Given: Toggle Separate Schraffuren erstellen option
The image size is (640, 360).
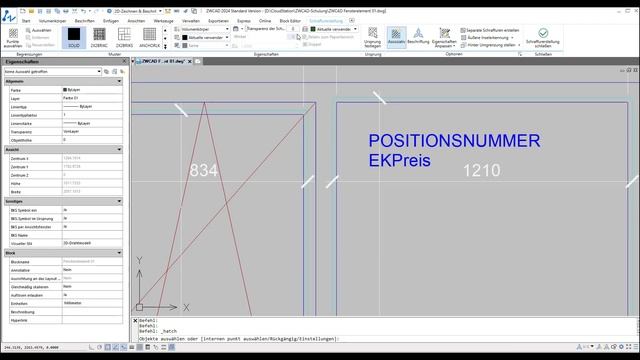Looking at the screenshot, I should pos(490,30).
